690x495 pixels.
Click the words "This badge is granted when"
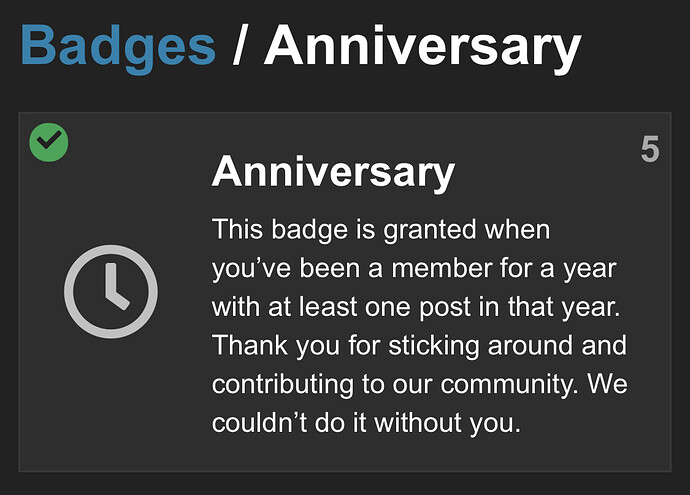click(x=381, y=230)
